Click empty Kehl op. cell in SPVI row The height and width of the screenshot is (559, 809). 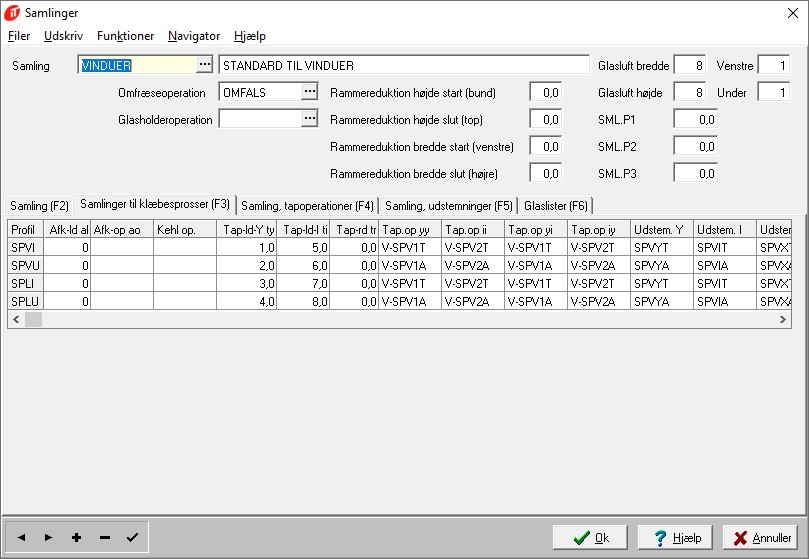click(185, 247)
